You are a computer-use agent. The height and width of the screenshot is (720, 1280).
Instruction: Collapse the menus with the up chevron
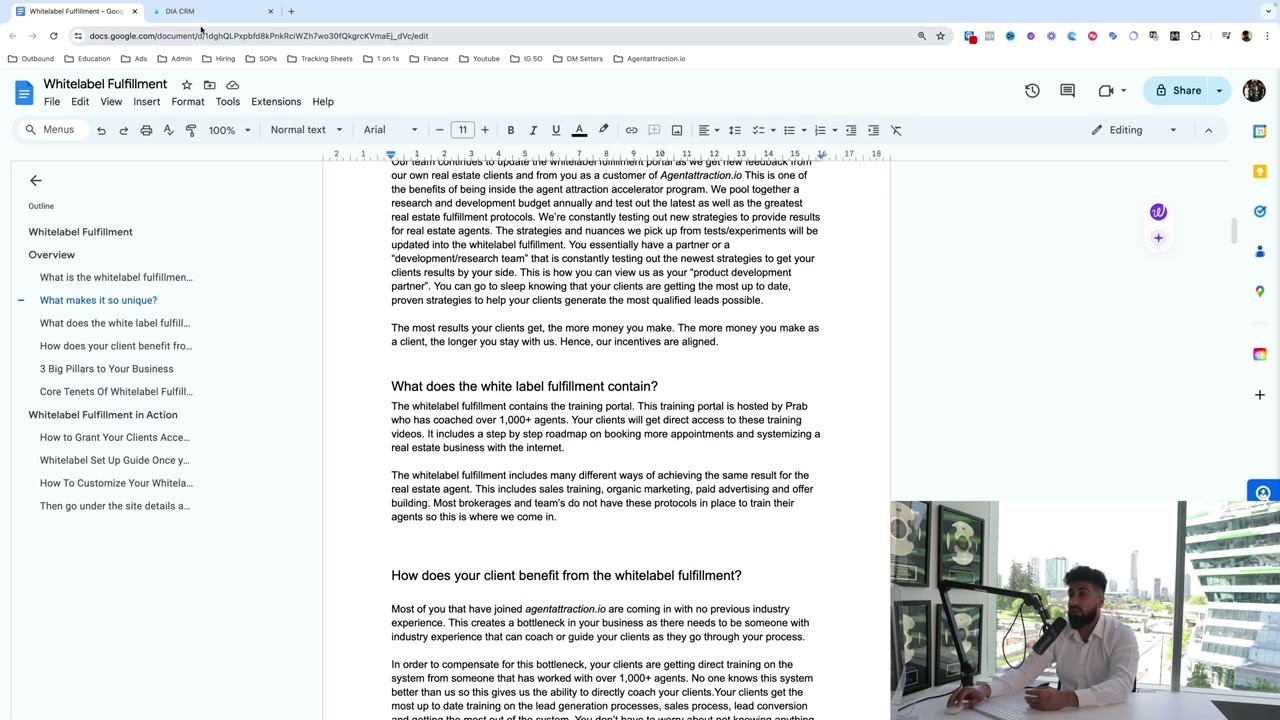pos(1208,130)
